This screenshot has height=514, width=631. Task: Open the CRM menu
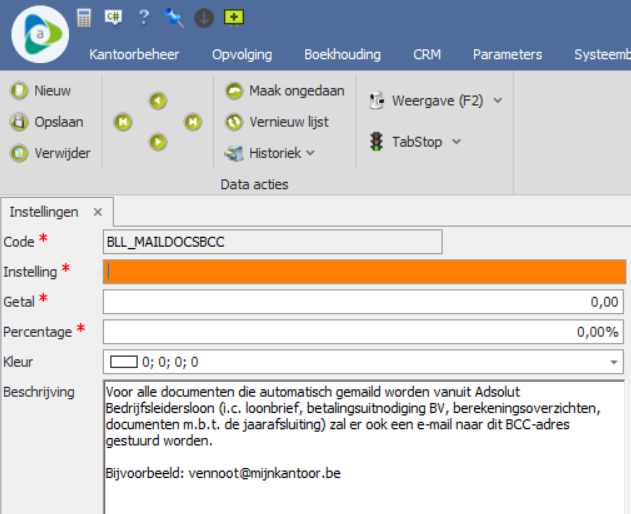(427, 54)
